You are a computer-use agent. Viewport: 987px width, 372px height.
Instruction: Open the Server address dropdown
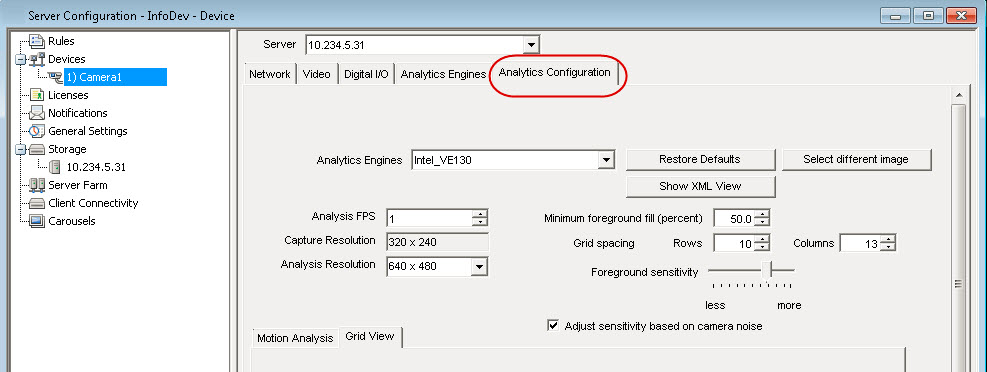tap(532, 45)
